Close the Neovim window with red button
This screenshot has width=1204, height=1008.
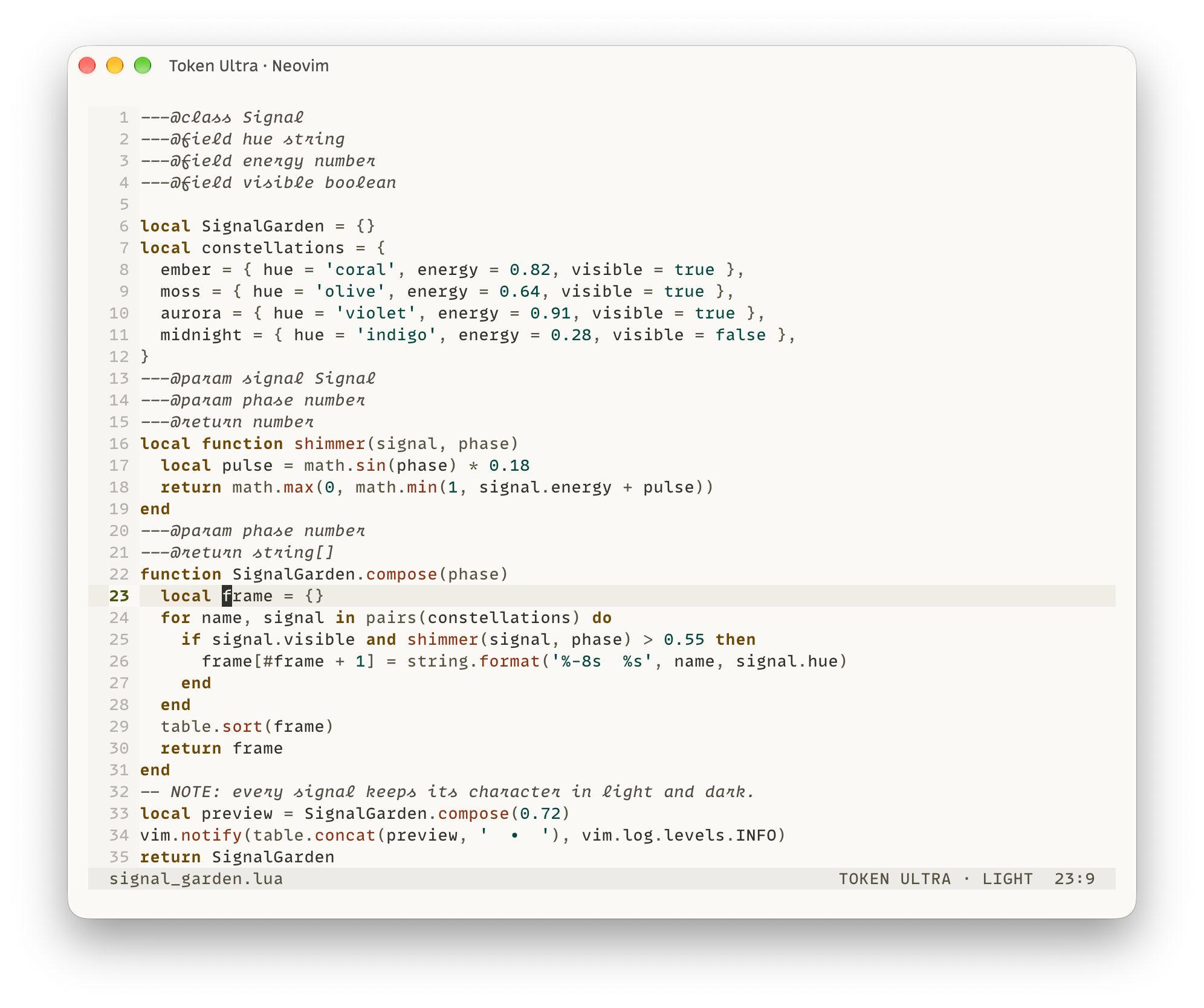pos(87,65)
